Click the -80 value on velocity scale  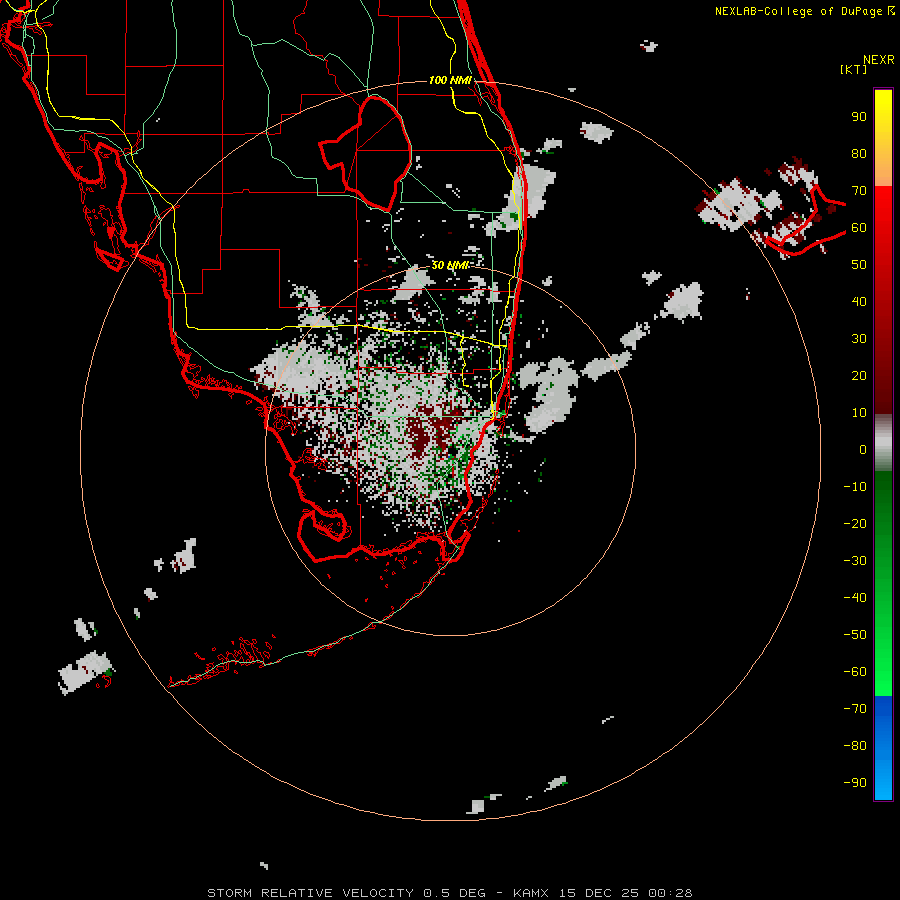(x=855, y=746)
